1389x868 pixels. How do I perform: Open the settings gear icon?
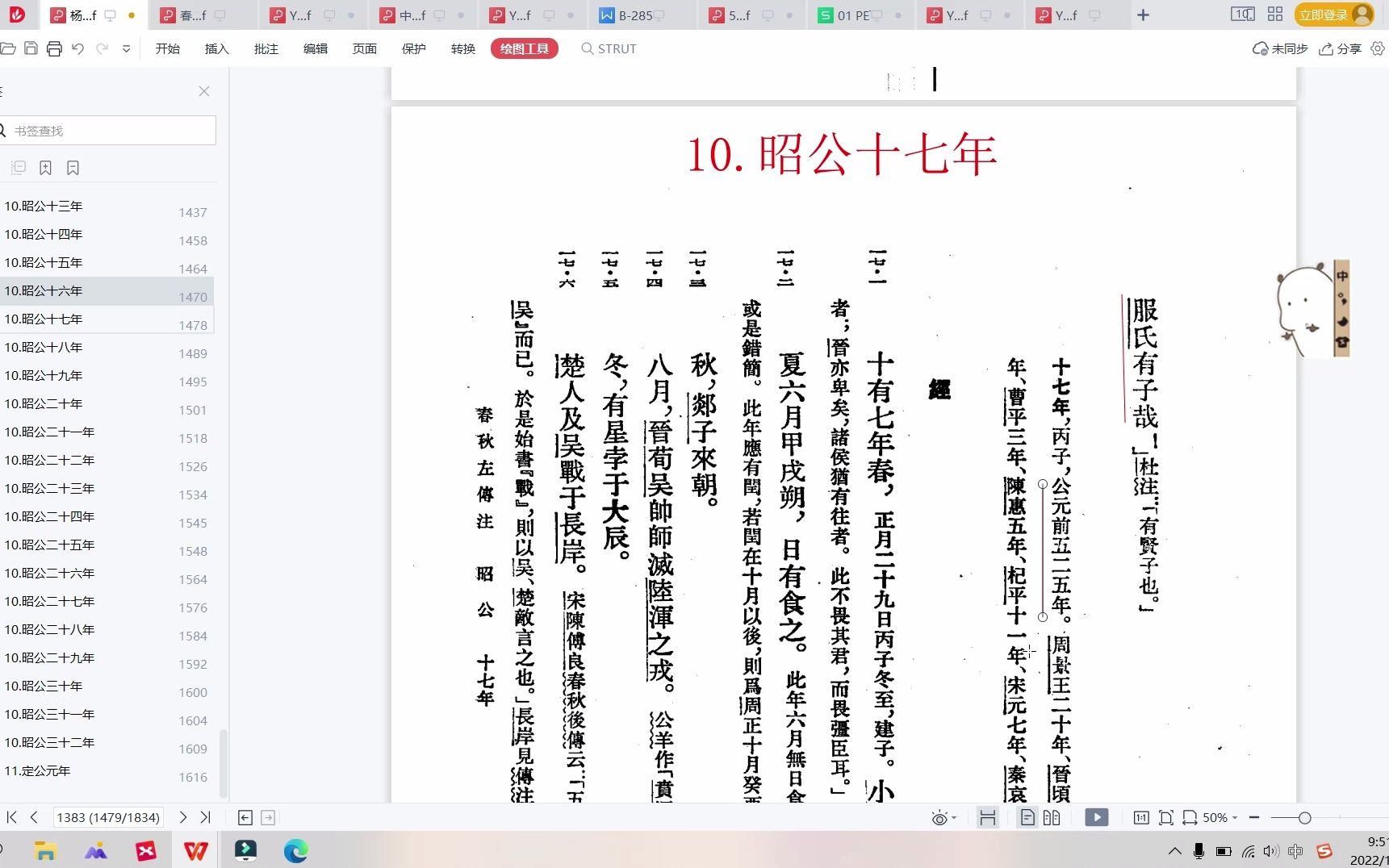[1378, 48]
